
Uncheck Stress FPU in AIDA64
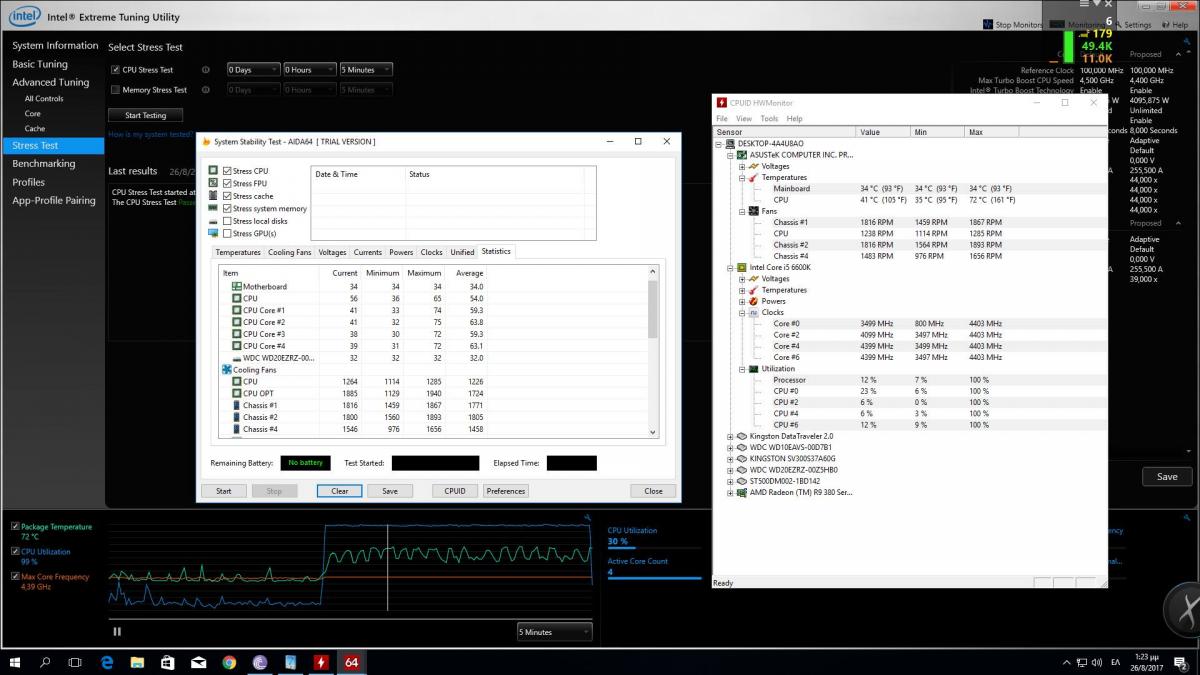pos(227,184)
